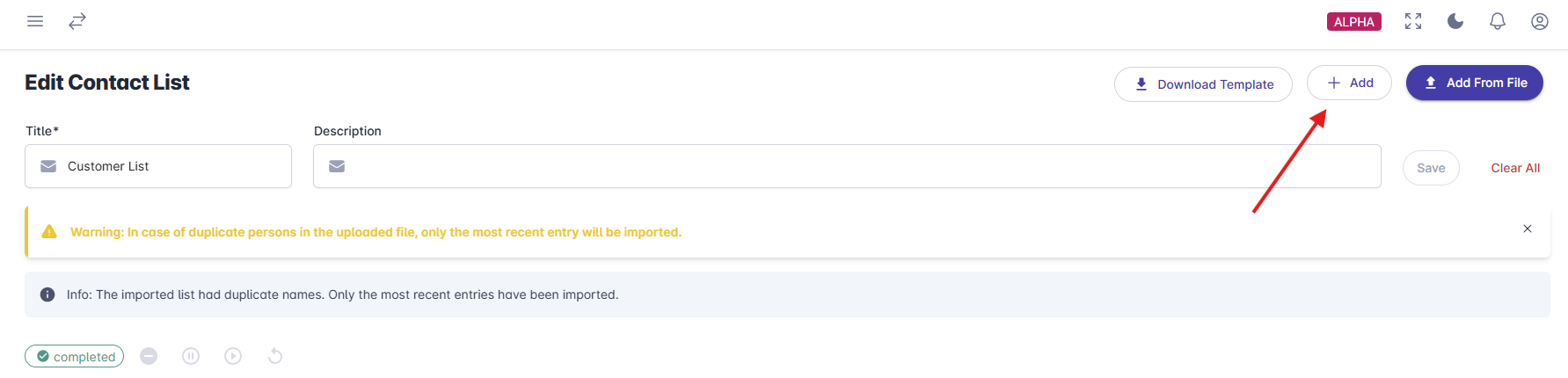
Task: Open the user profile account icon
Action: [1540, 21]
